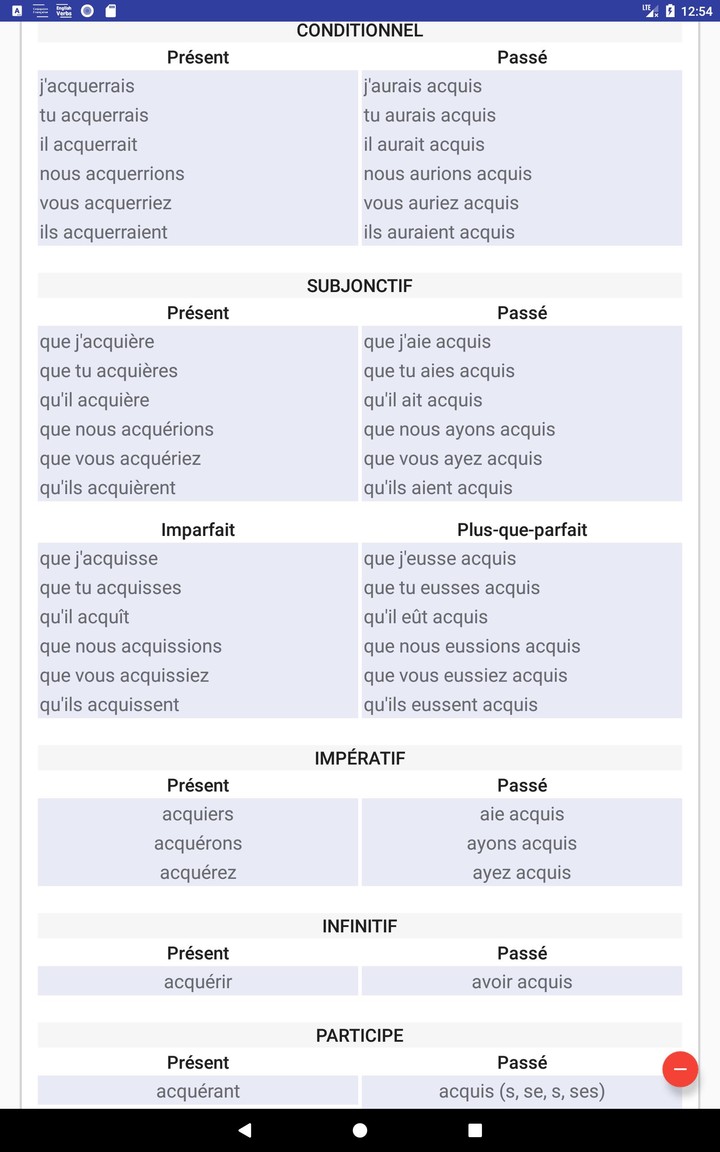Tap the circular notification icon in status bar
720x1152 pixels.
coord(87,11)
